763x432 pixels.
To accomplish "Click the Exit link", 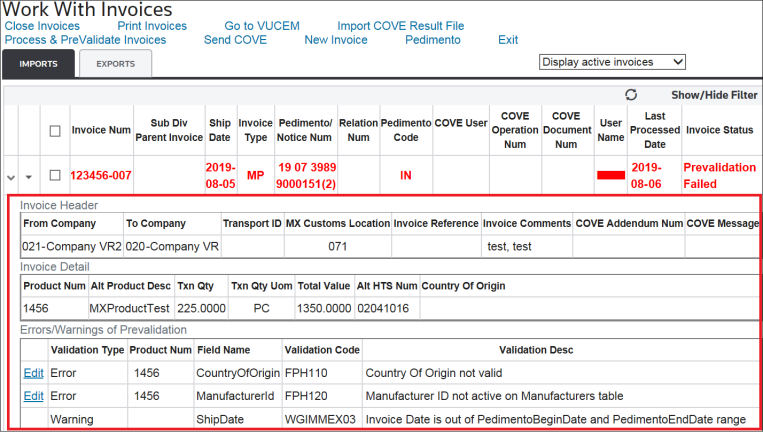I will [x=508, y=40].
